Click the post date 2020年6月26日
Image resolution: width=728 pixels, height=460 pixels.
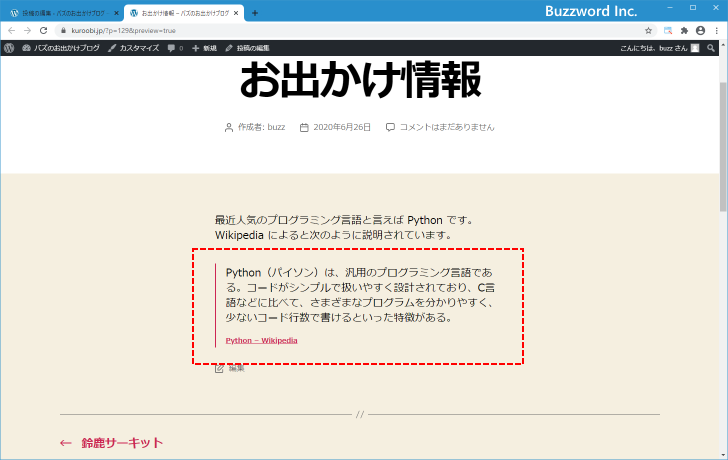(342, 127)
